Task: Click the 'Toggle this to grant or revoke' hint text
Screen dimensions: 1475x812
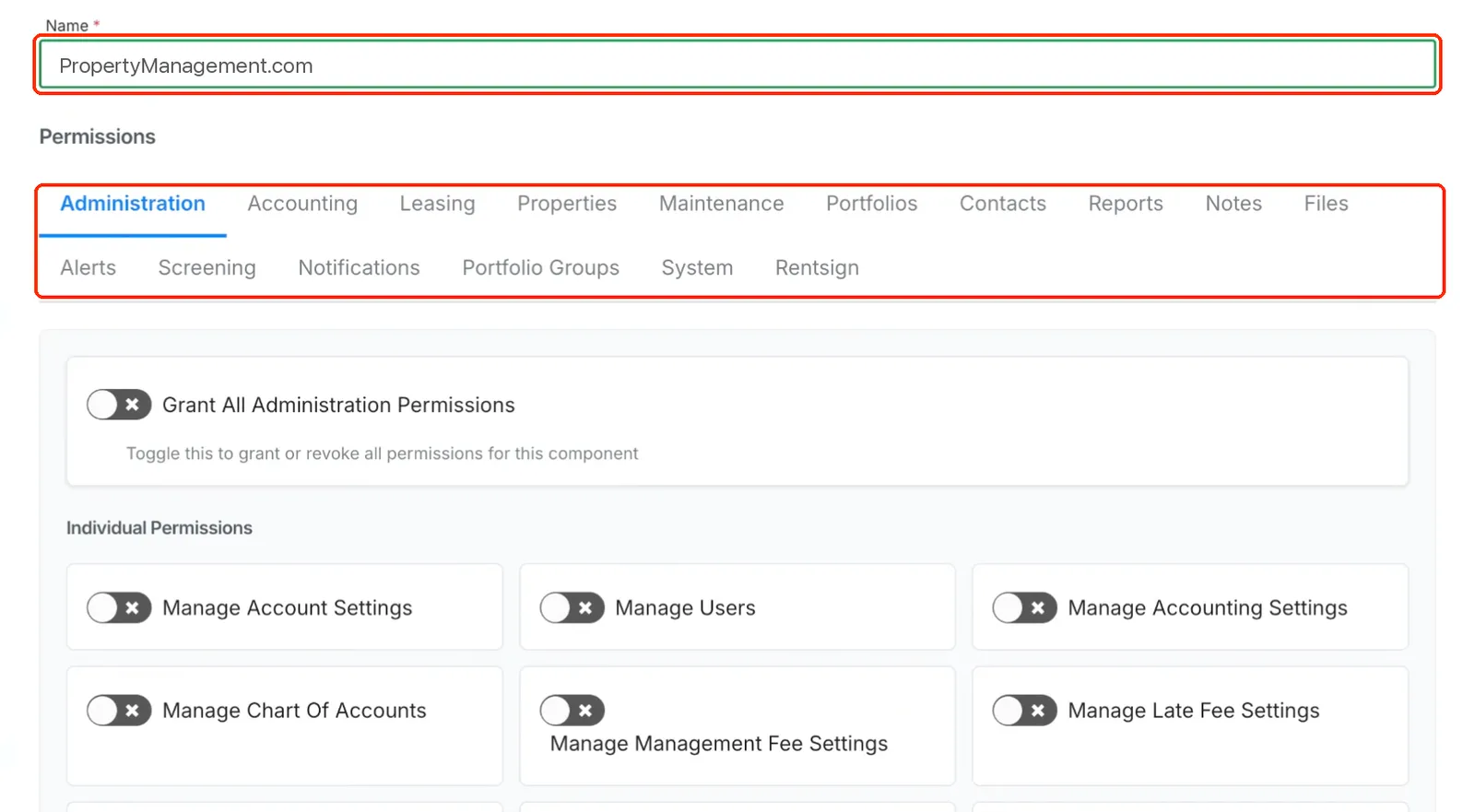Action: pyautogui.click(x=383, y=453)
